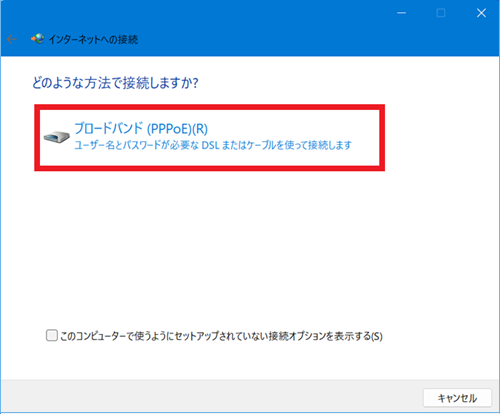Viewport: 500px width, 414px height.
Task: Minimize the wizard window
Action: [x=401, y=13]
